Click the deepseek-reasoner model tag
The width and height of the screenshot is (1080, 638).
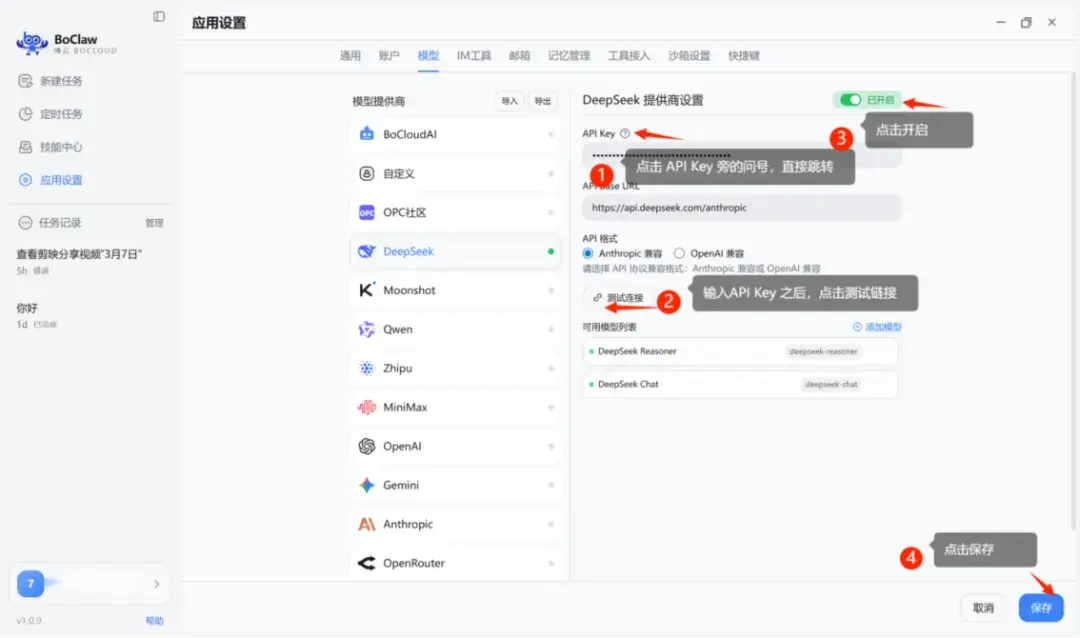pos(823,351)
